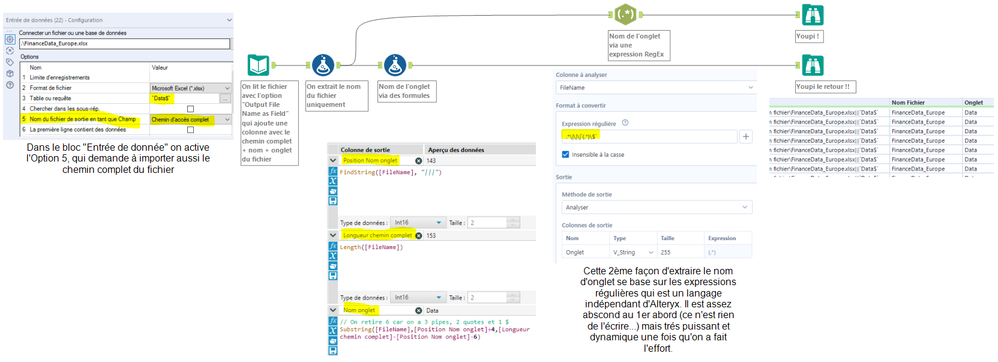The width and height of the screenshot is (998, 362).
Task: Click the Limite d'enregistrements option row
Action: [126, 78]
